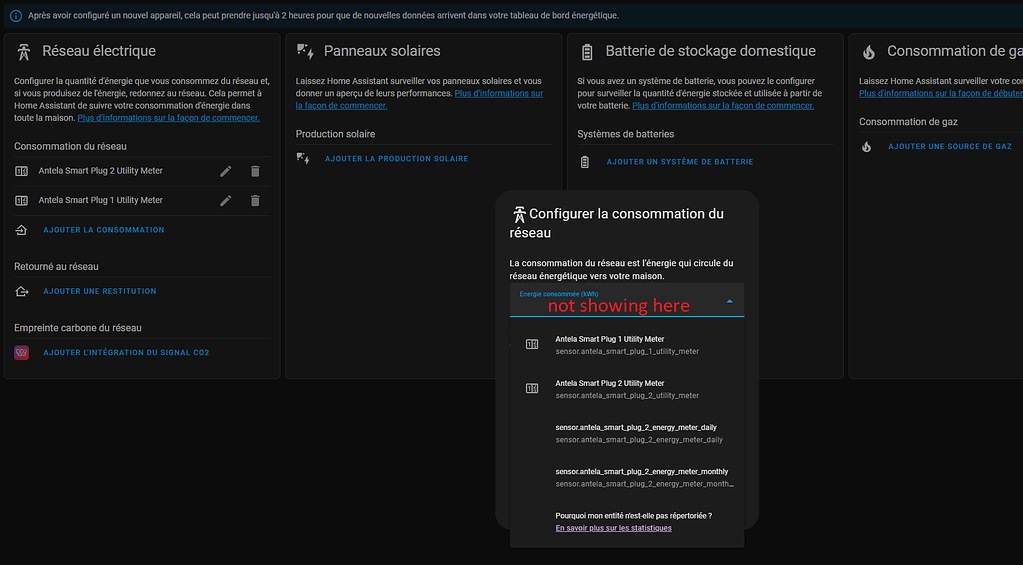Click the solar production add icon

[304, 159]
